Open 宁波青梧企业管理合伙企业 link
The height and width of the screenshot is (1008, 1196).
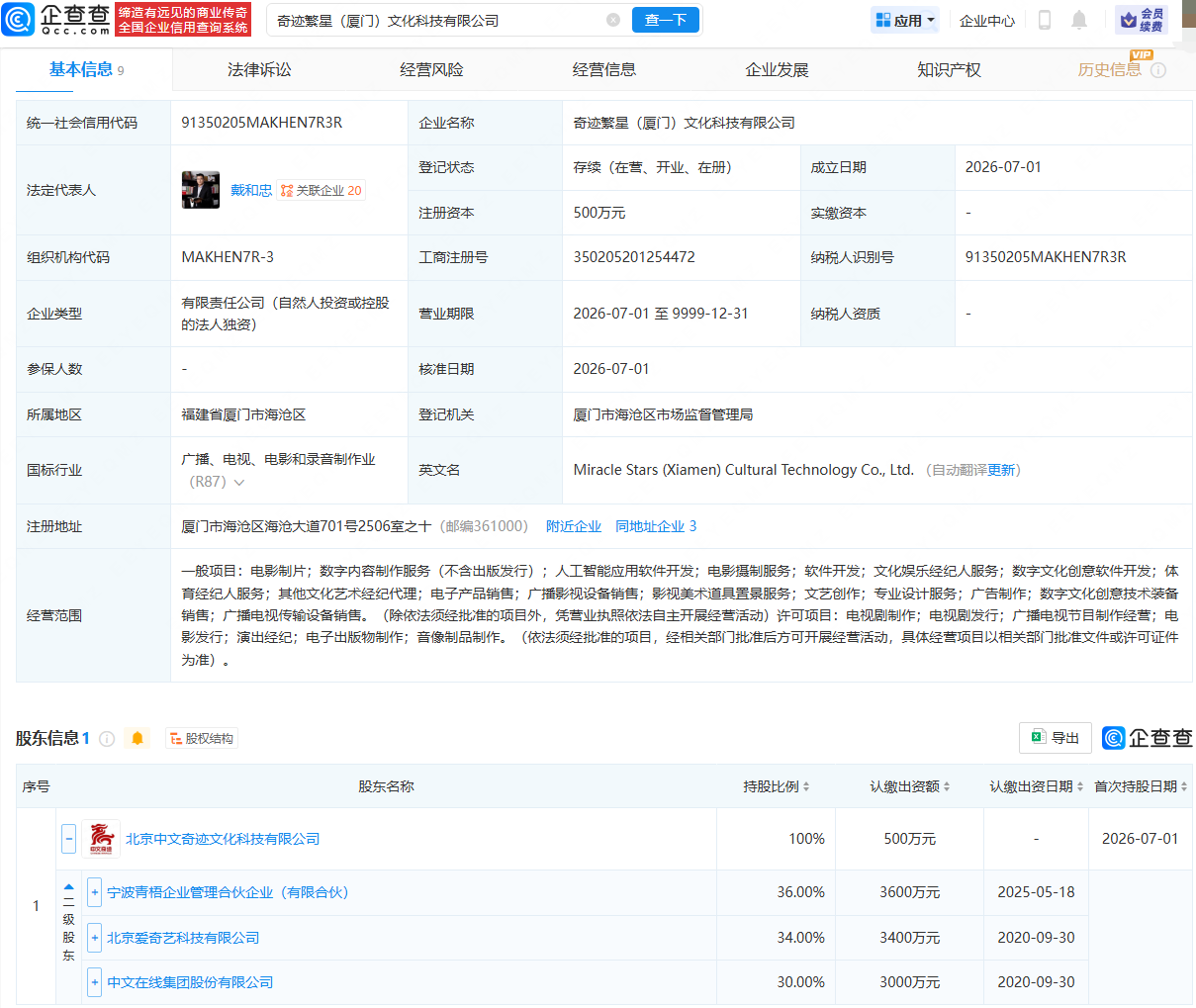(228, 892)
